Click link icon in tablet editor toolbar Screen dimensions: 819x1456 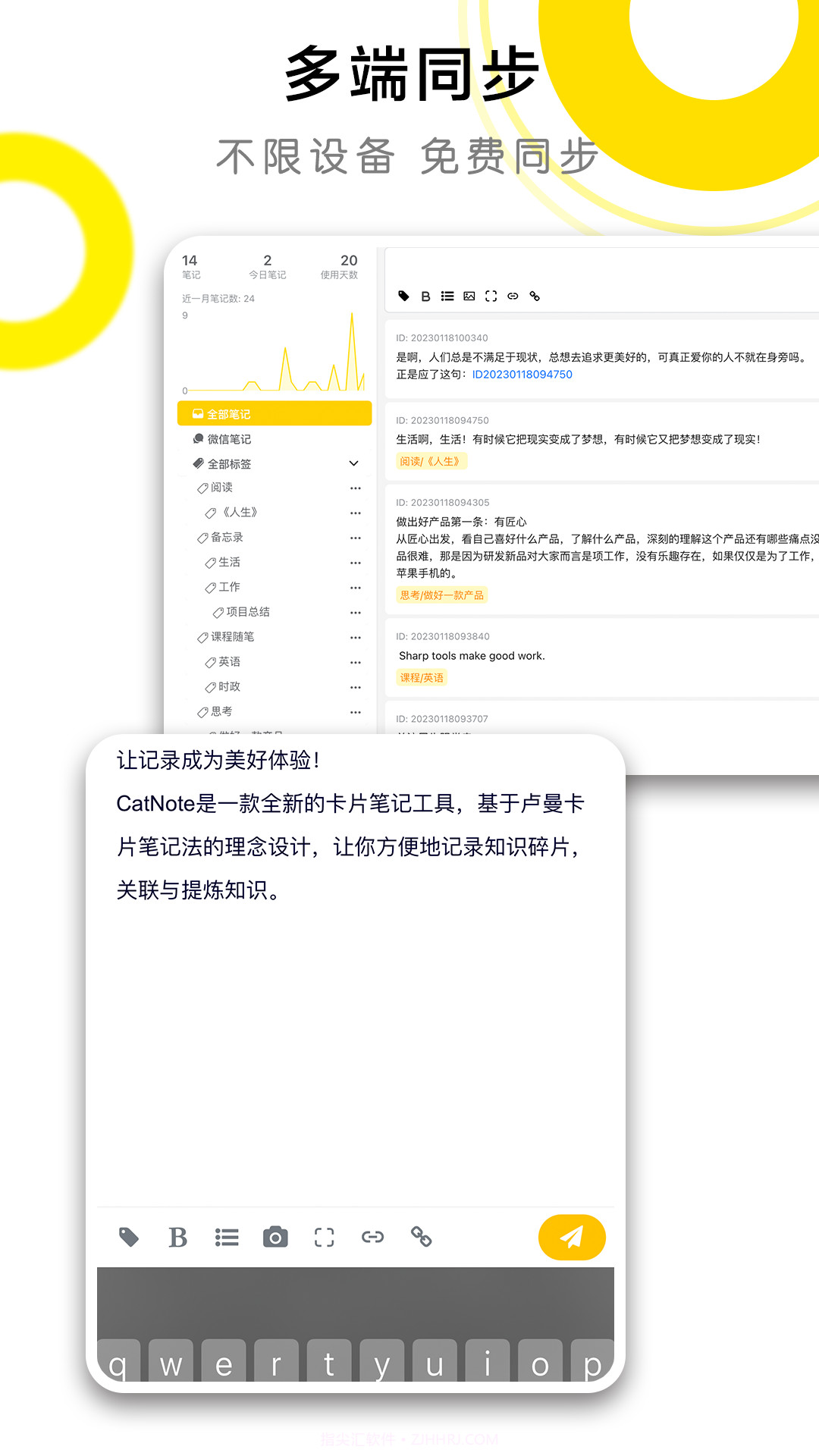[513, 296]
